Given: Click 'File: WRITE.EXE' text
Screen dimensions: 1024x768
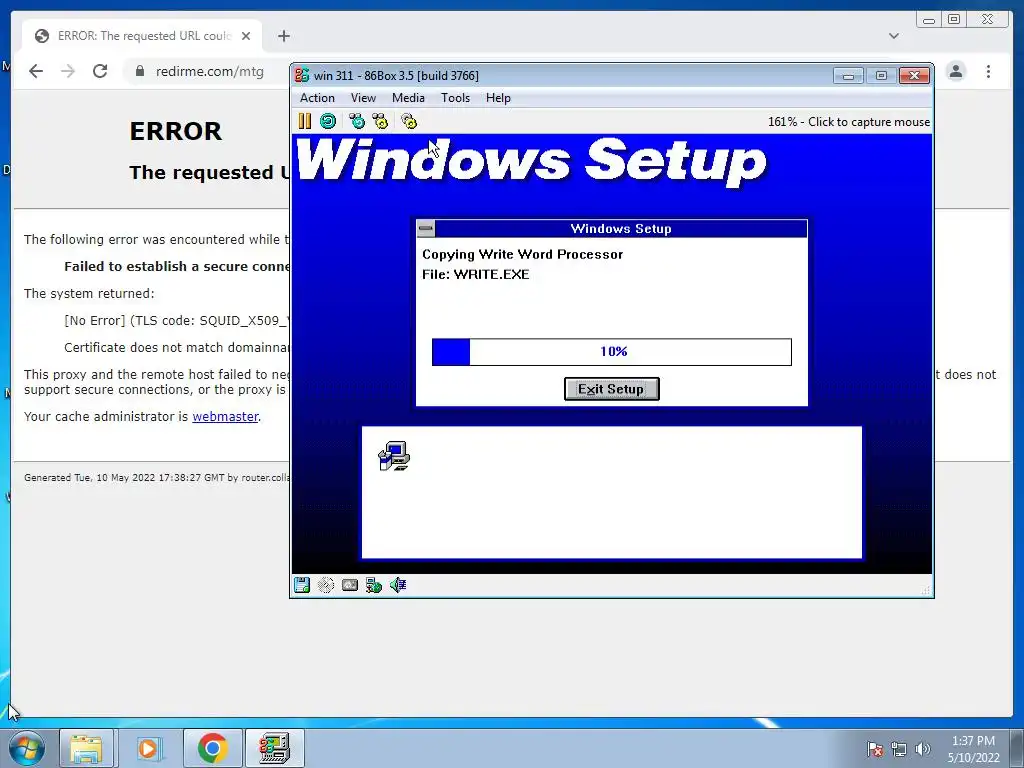Looking at the screenshot, I should 475,274.
